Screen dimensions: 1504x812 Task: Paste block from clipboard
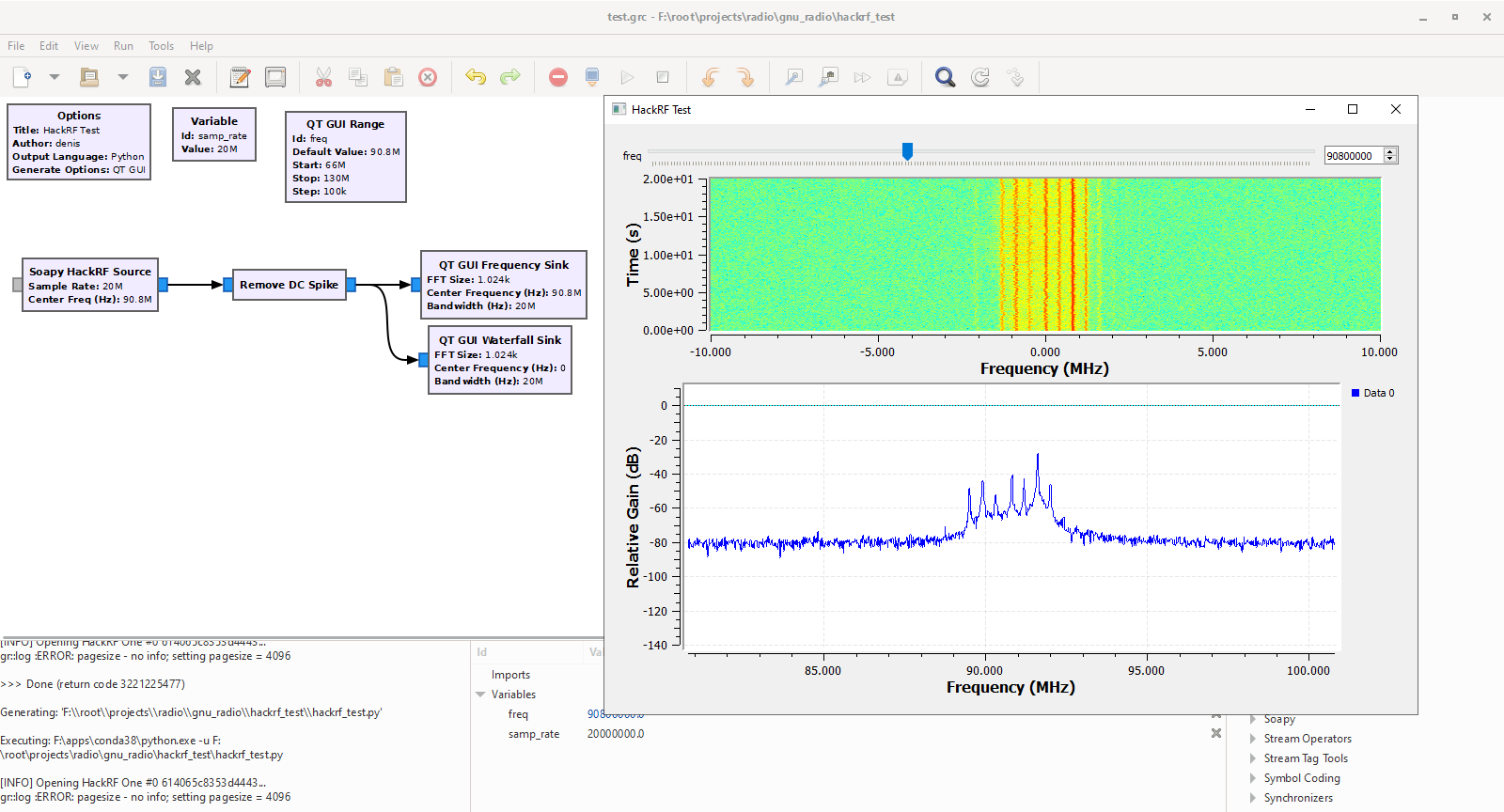393,77
